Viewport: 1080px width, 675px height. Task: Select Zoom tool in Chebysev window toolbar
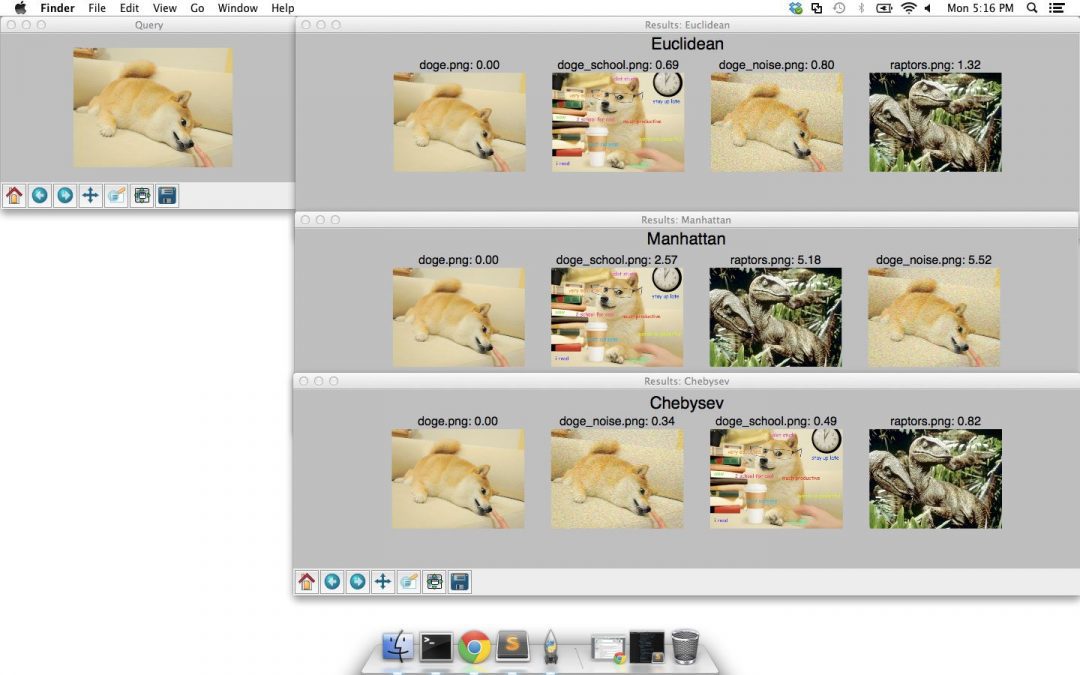click(x=408, y=582)
